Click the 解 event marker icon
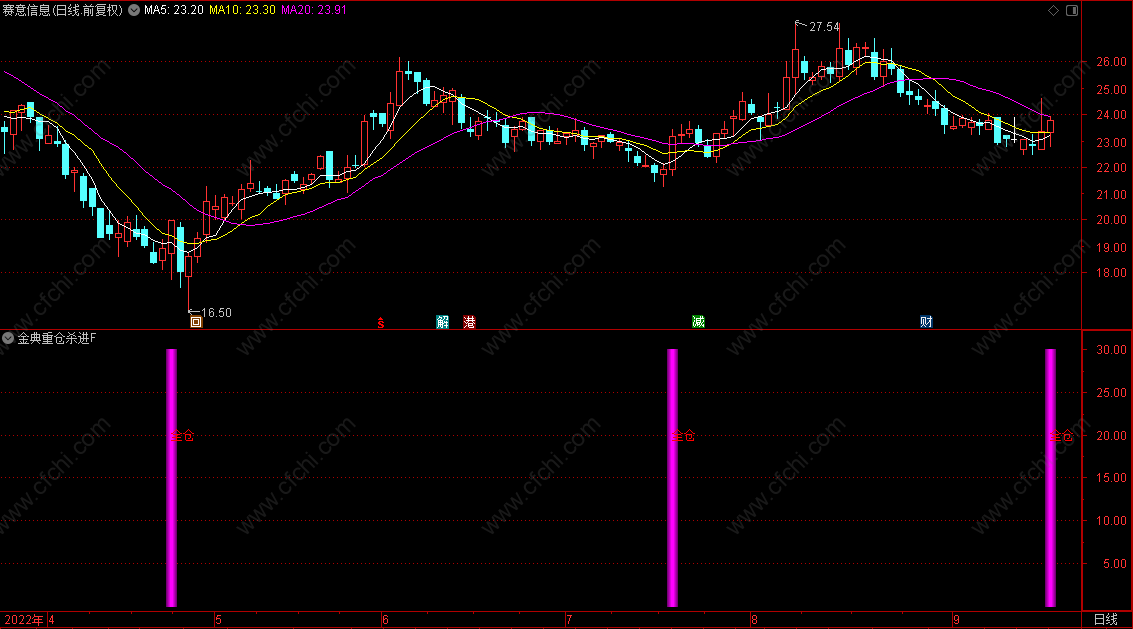This screenshot has width=1133, height=629. click(x=442, y=322)
